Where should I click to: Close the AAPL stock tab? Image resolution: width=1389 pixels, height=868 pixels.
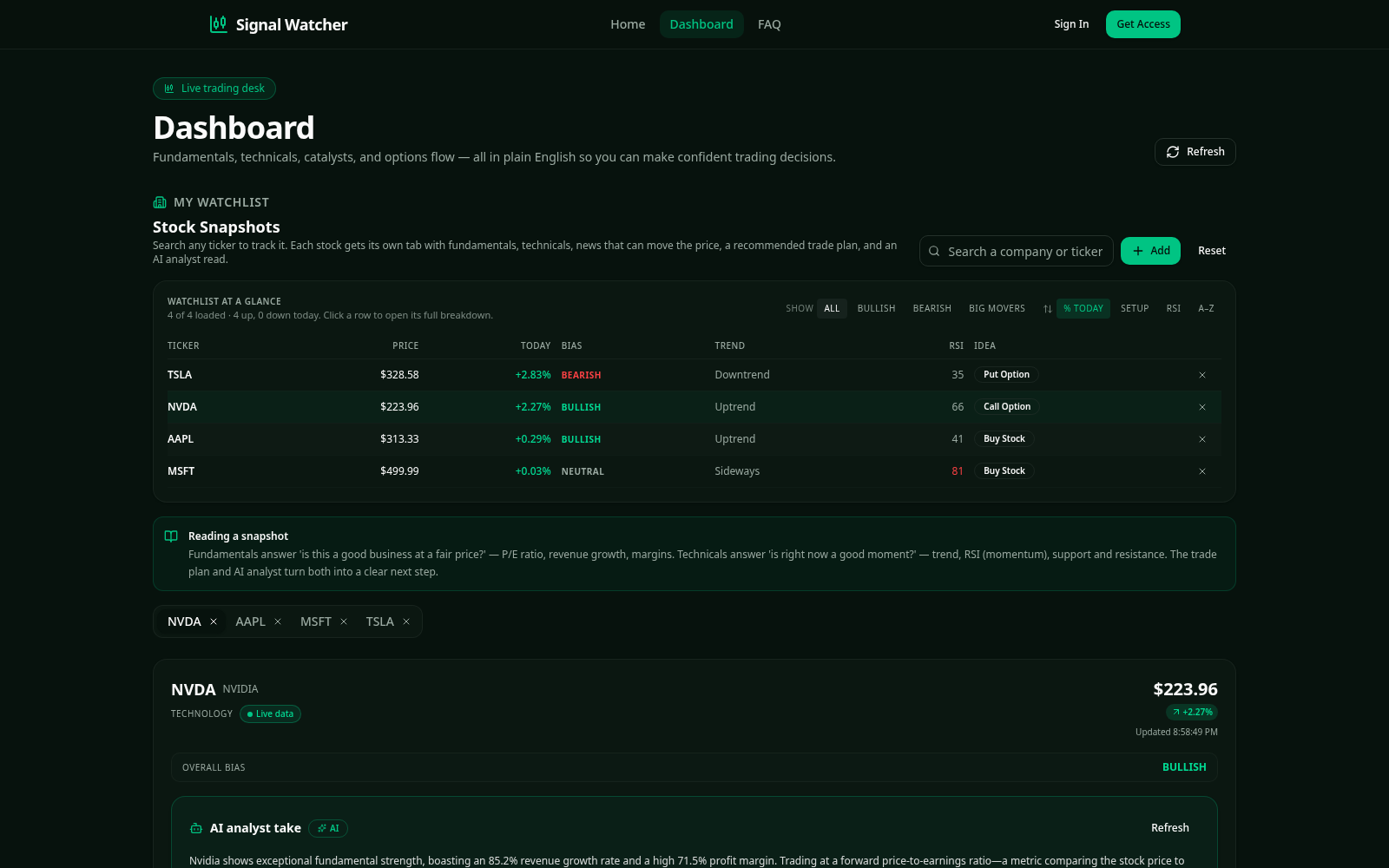(278, 621)
